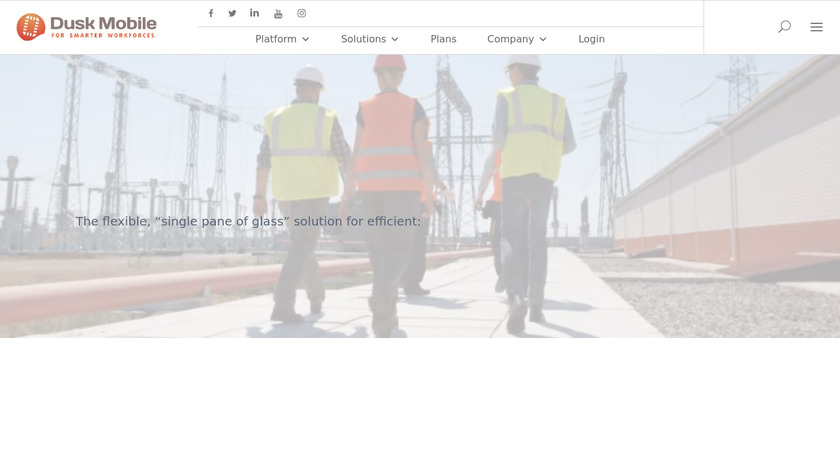Viewport: 840px width, 472px height.
Task: Open the Company menu item
Action: (511, 39)
